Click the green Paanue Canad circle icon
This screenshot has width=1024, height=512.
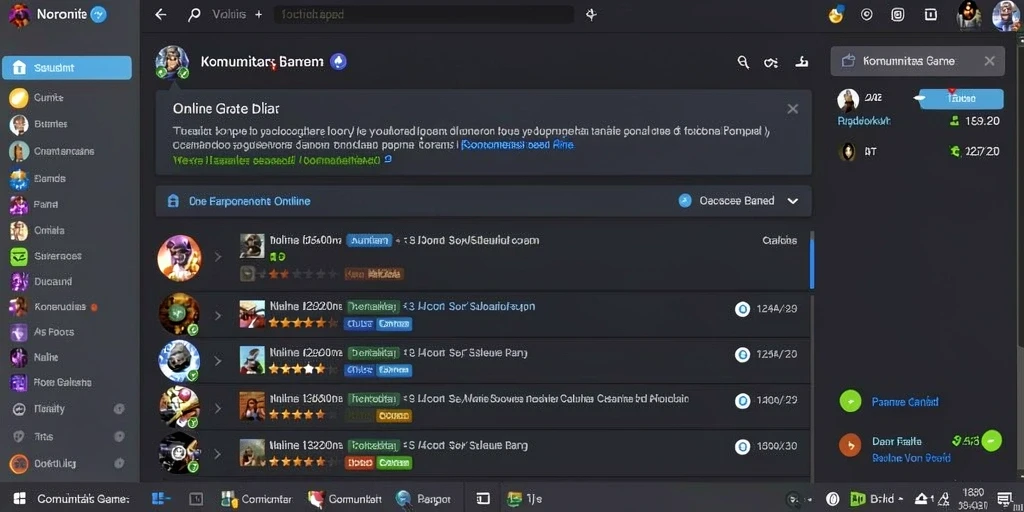tap(850, 401)
